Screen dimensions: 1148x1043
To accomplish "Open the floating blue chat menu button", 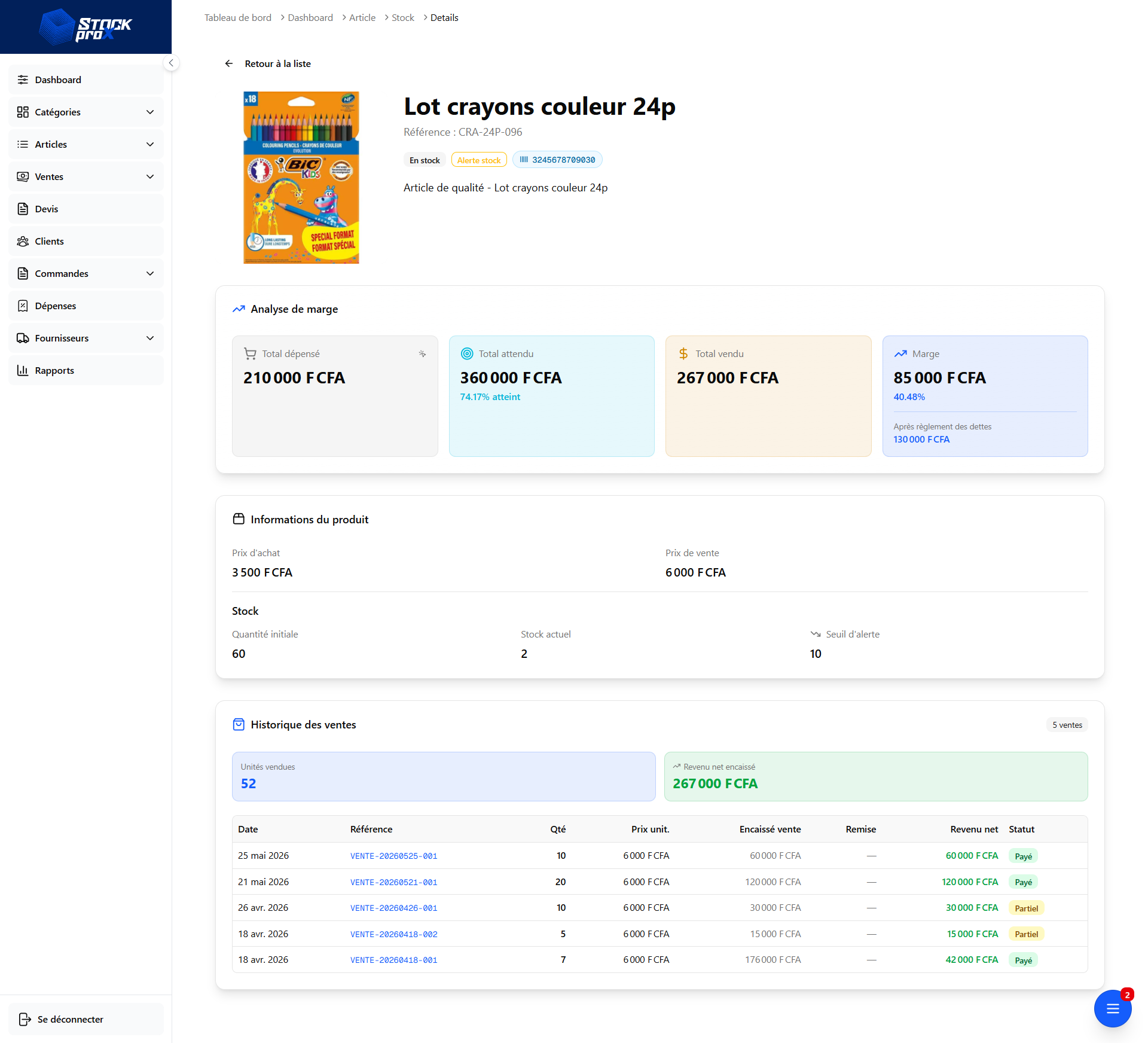I will (x=1112, y=1008).
